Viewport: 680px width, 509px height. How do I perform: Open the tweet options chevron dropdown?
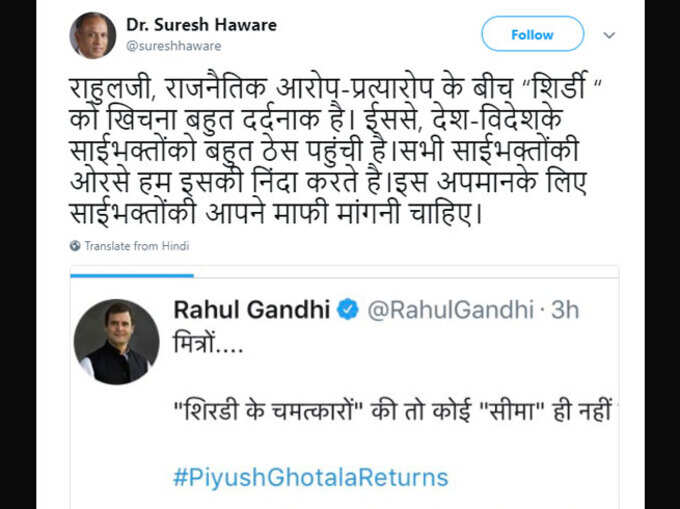[609, 35]
